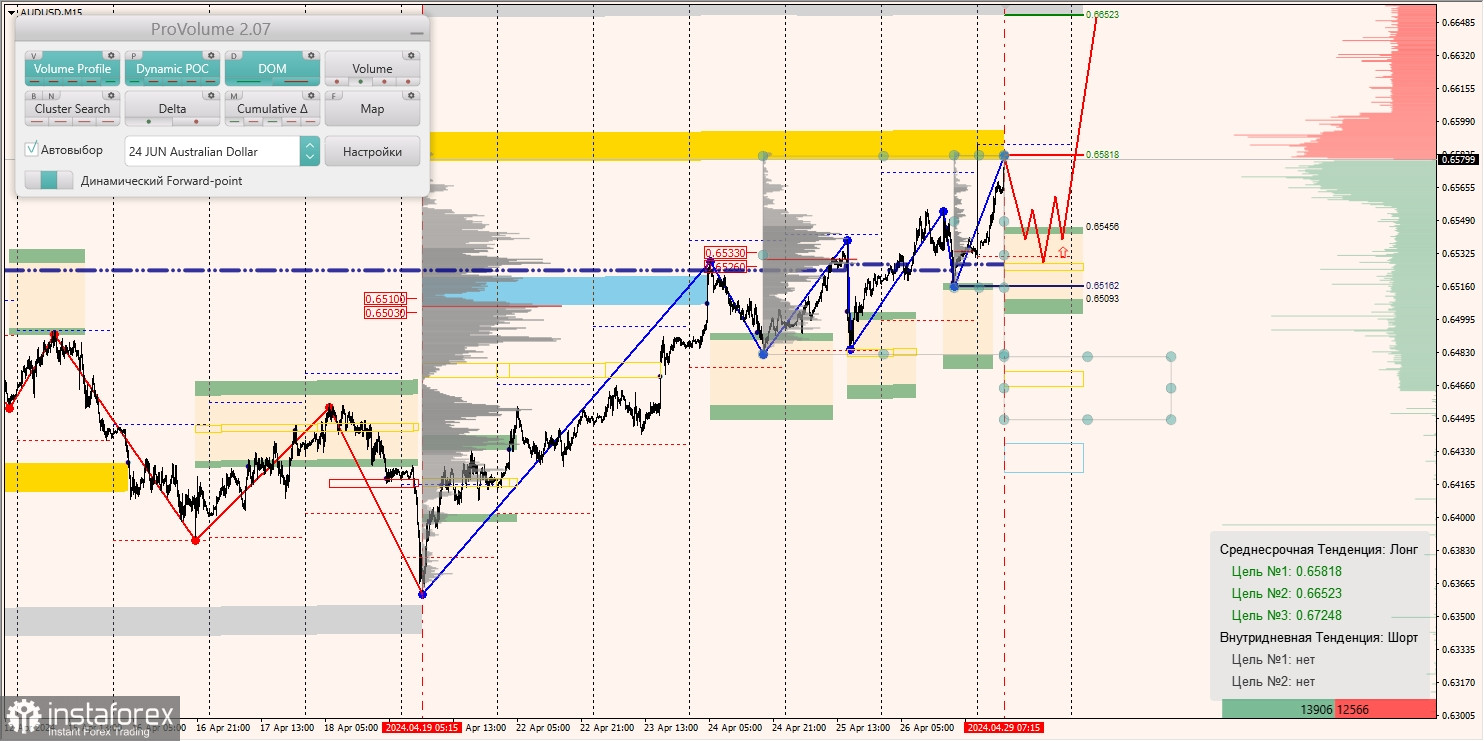Open DOM settings gear icon
1484x741 pixels.
tap(311, 56)
